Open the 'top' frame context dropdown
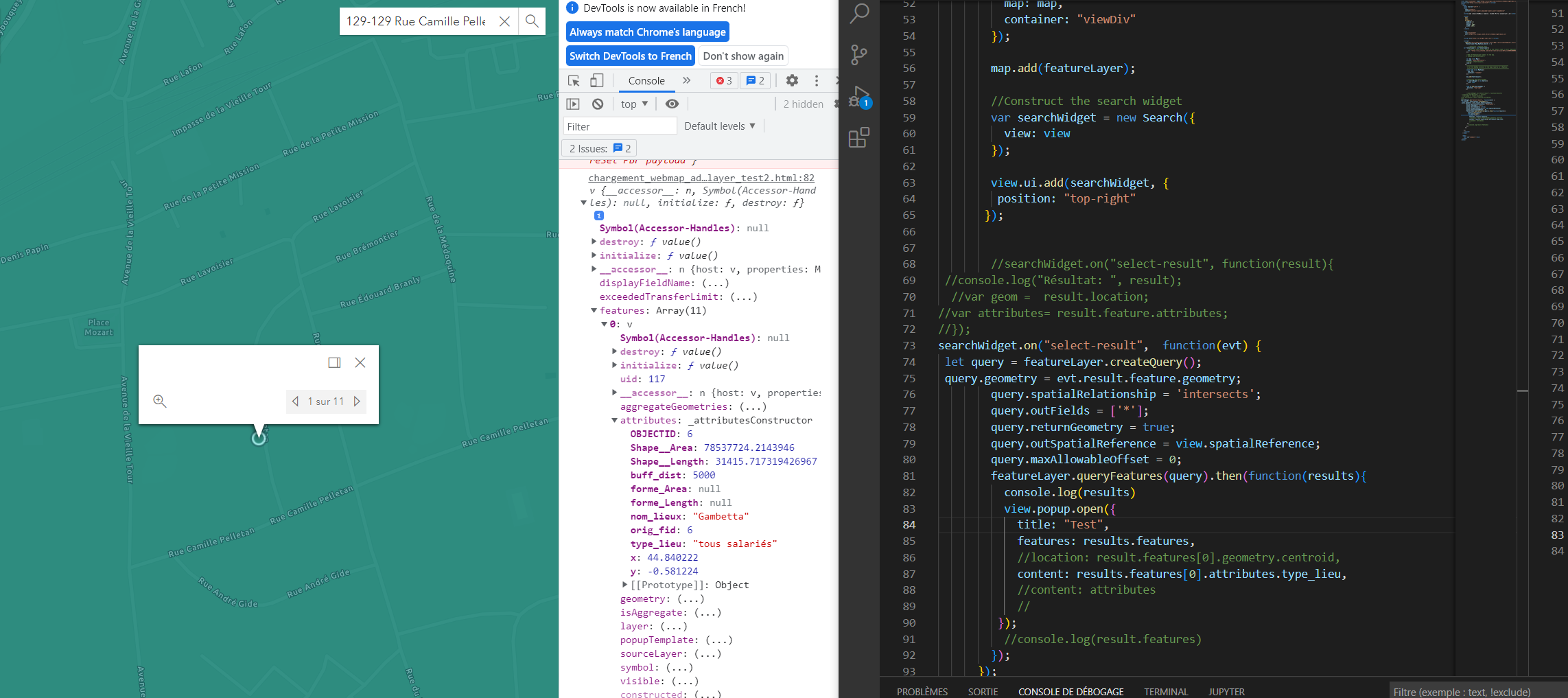 [633, 104]
